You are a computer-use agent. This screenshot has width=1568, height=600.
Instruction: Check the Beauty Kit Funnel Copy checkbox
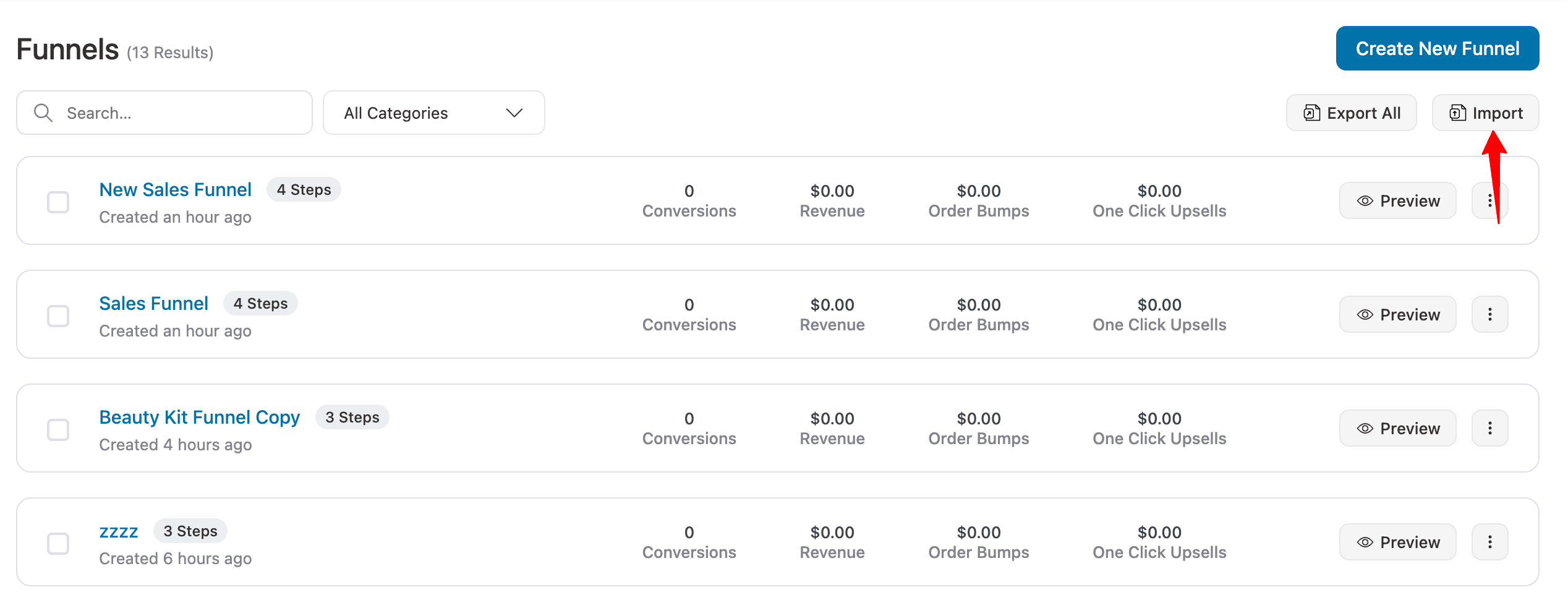[58, 430]
